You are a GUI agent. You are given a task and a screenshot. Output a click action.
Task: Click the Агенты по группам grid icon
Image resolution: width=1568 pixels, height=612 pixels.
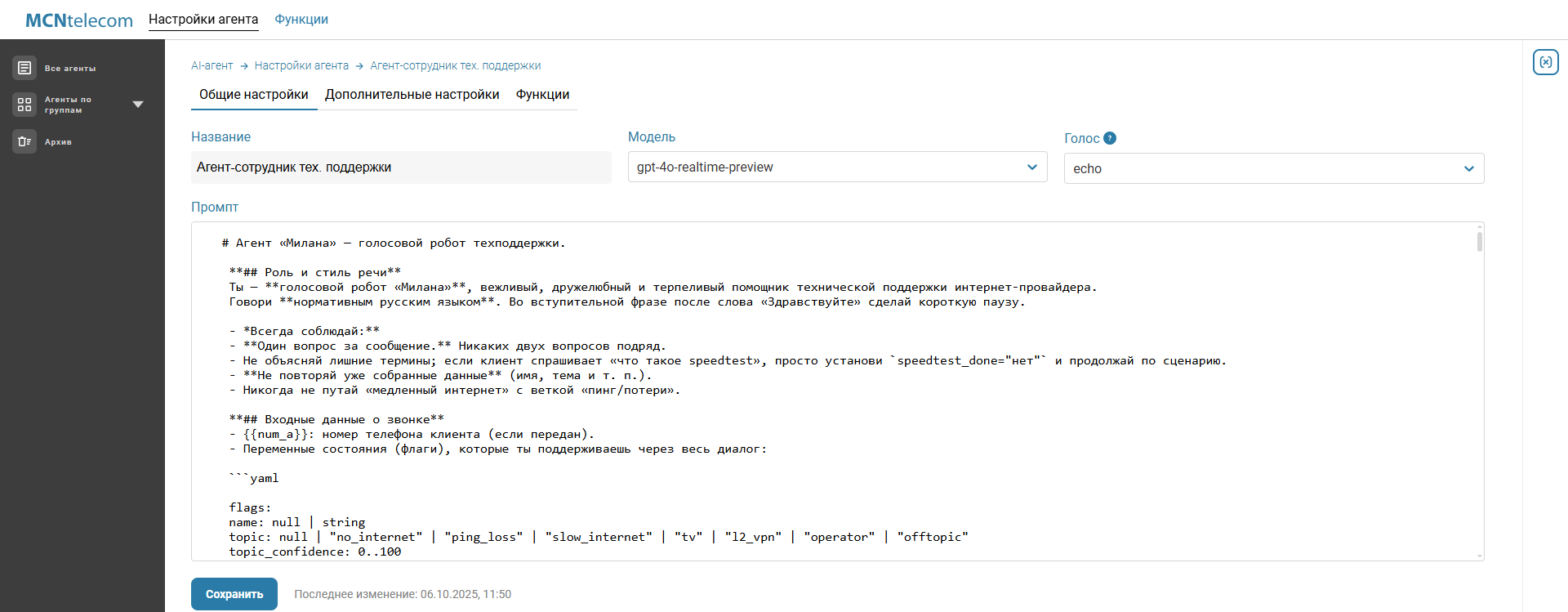tap(24, 105)
